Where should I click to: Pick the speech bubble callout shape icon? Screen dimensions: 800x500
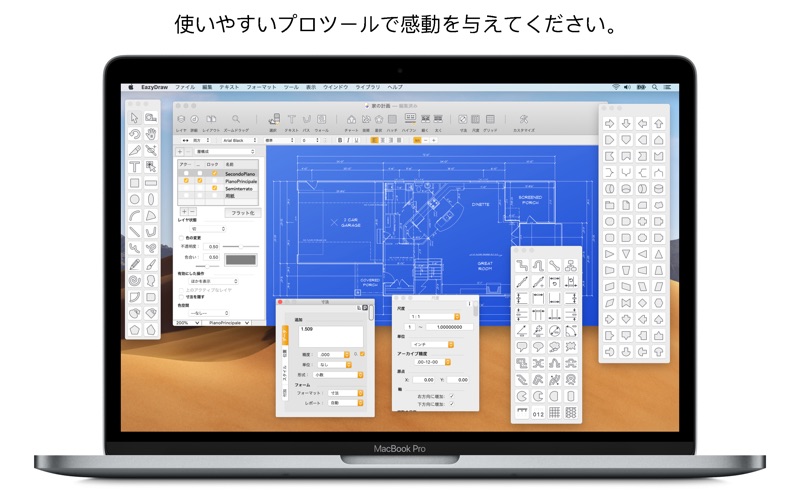point(521,347)
